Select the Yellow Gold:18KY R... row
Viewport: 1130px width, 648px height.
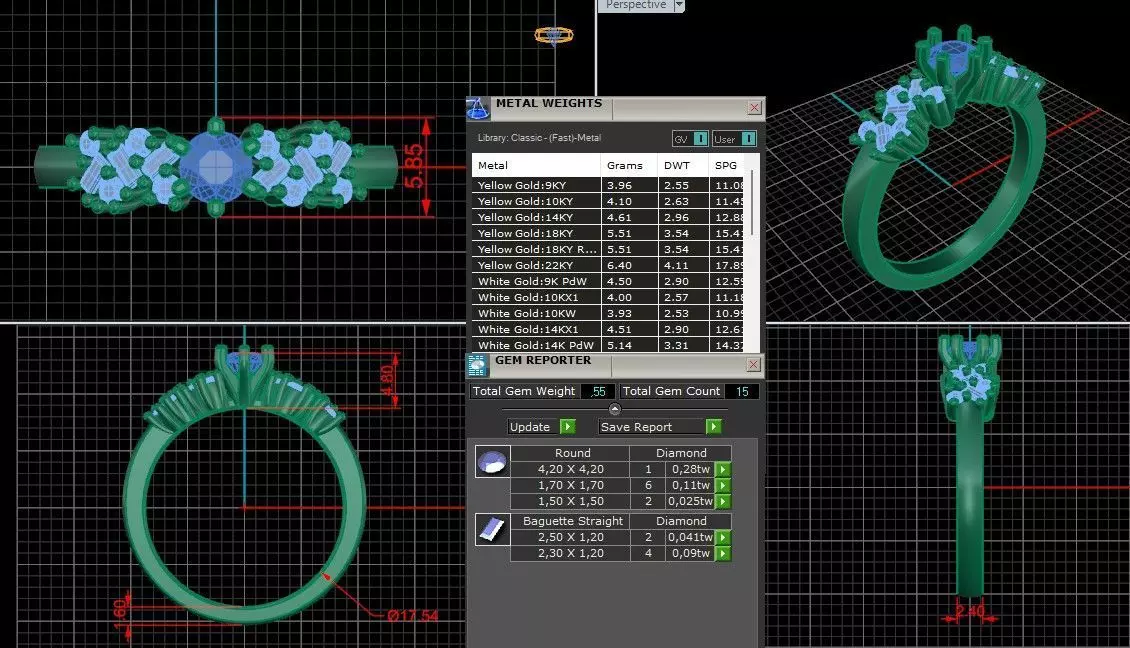[608, 249]
